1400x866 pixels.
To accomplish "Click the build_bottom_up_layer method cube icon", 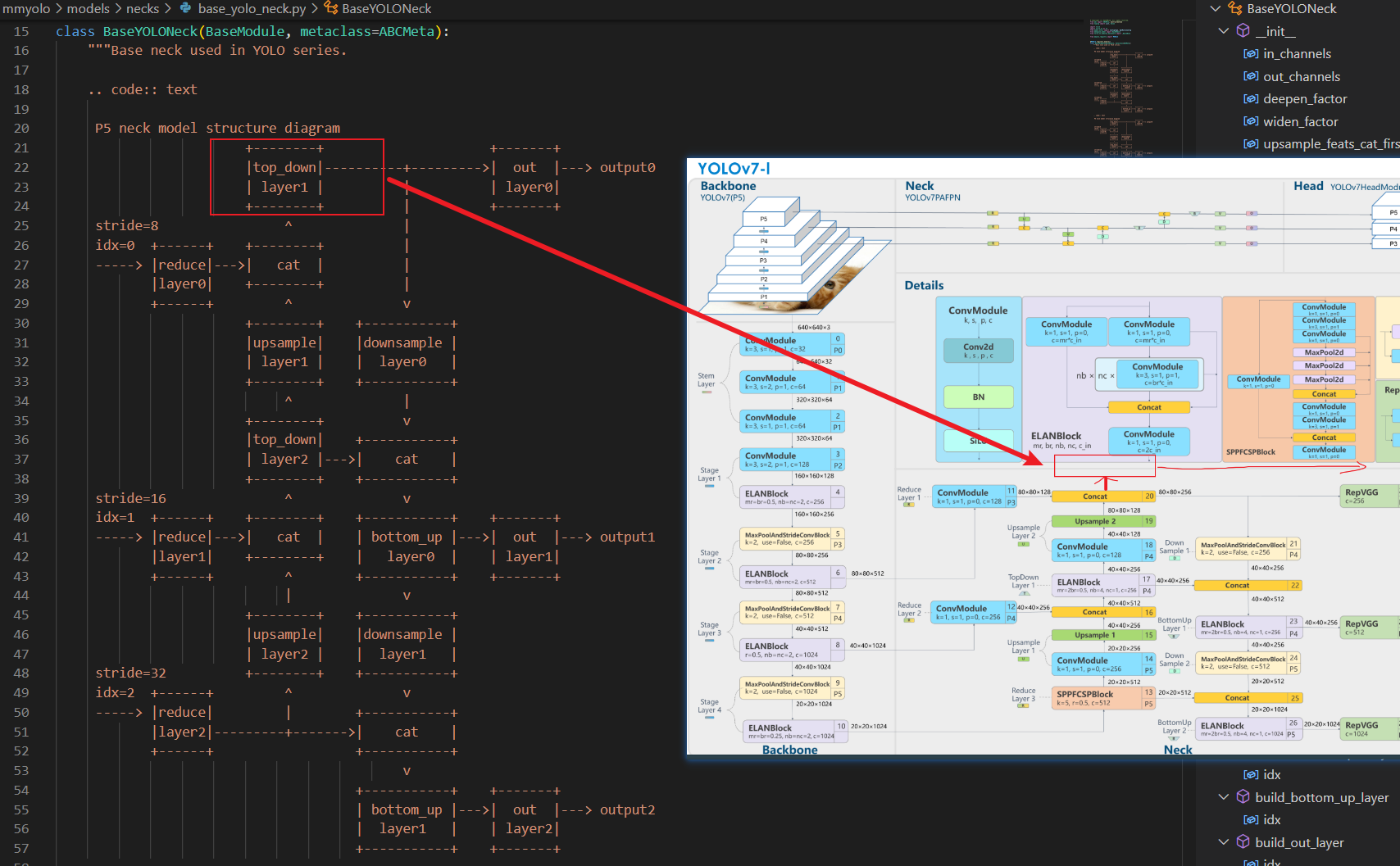I will [1243, 796].
